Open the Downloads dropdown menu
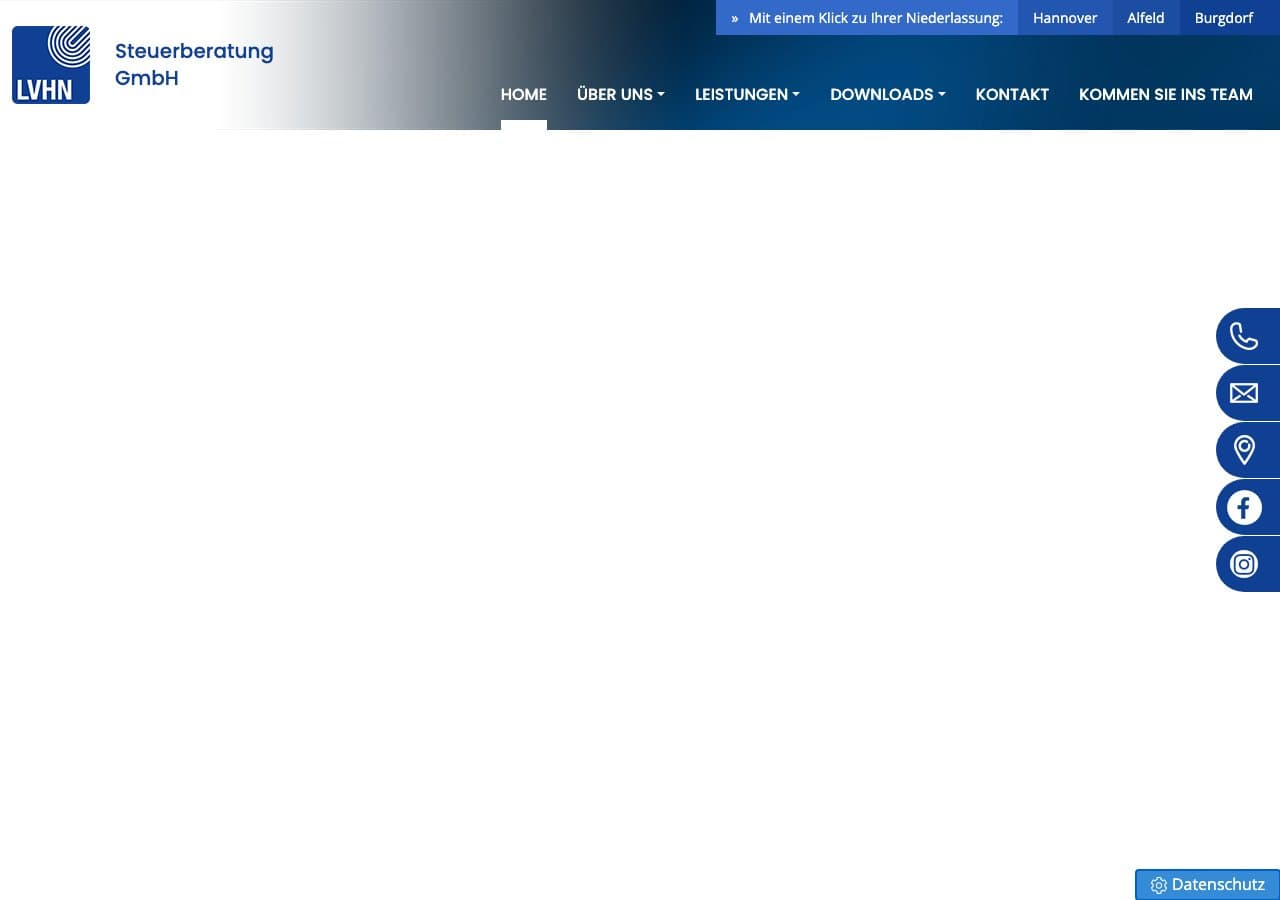The width and height of the screenshot is (1280, 900). click(887, 94)
